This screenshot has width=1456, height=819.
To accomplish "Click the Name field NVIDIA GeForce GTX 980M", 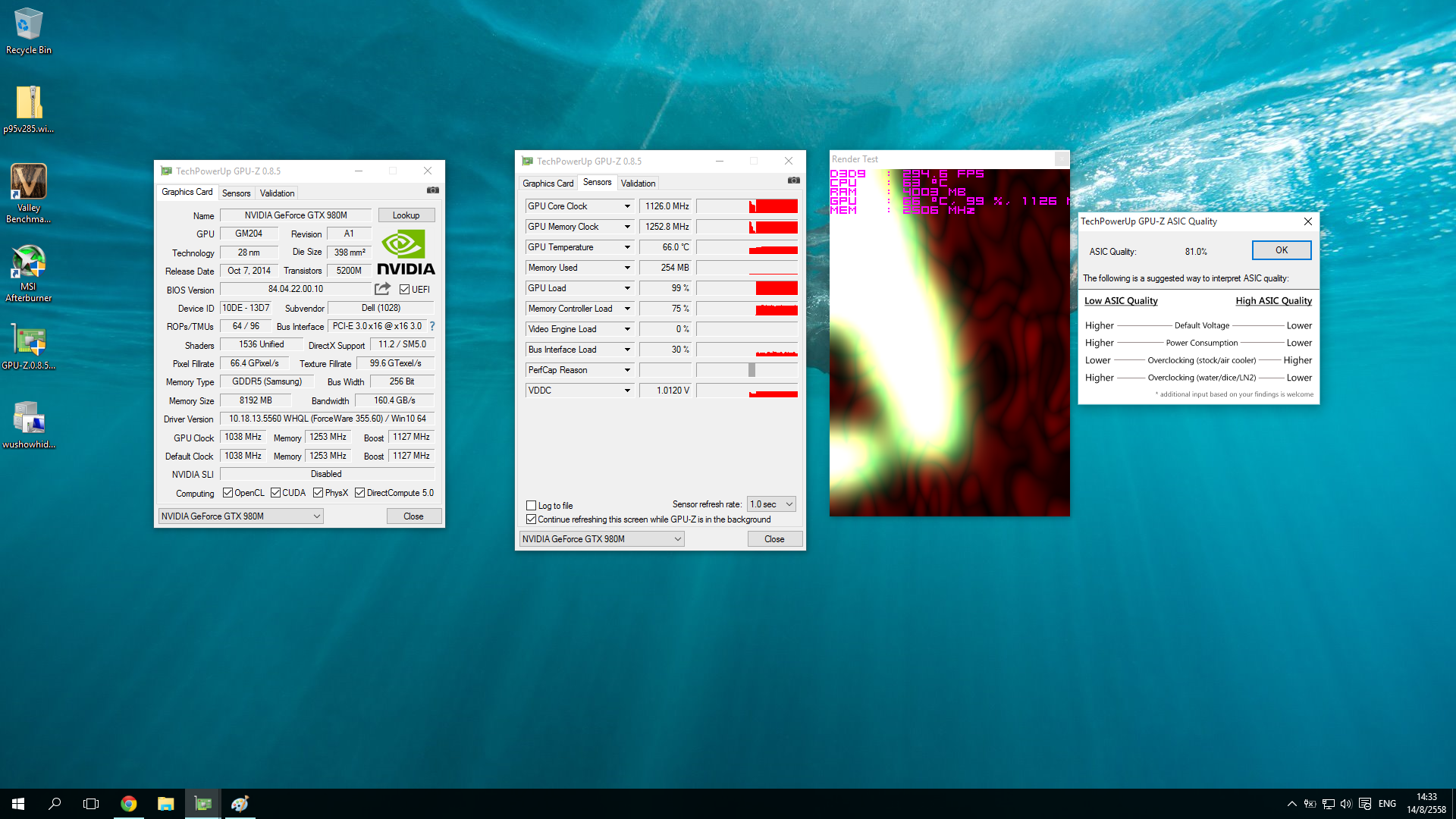I will [296, 215].
